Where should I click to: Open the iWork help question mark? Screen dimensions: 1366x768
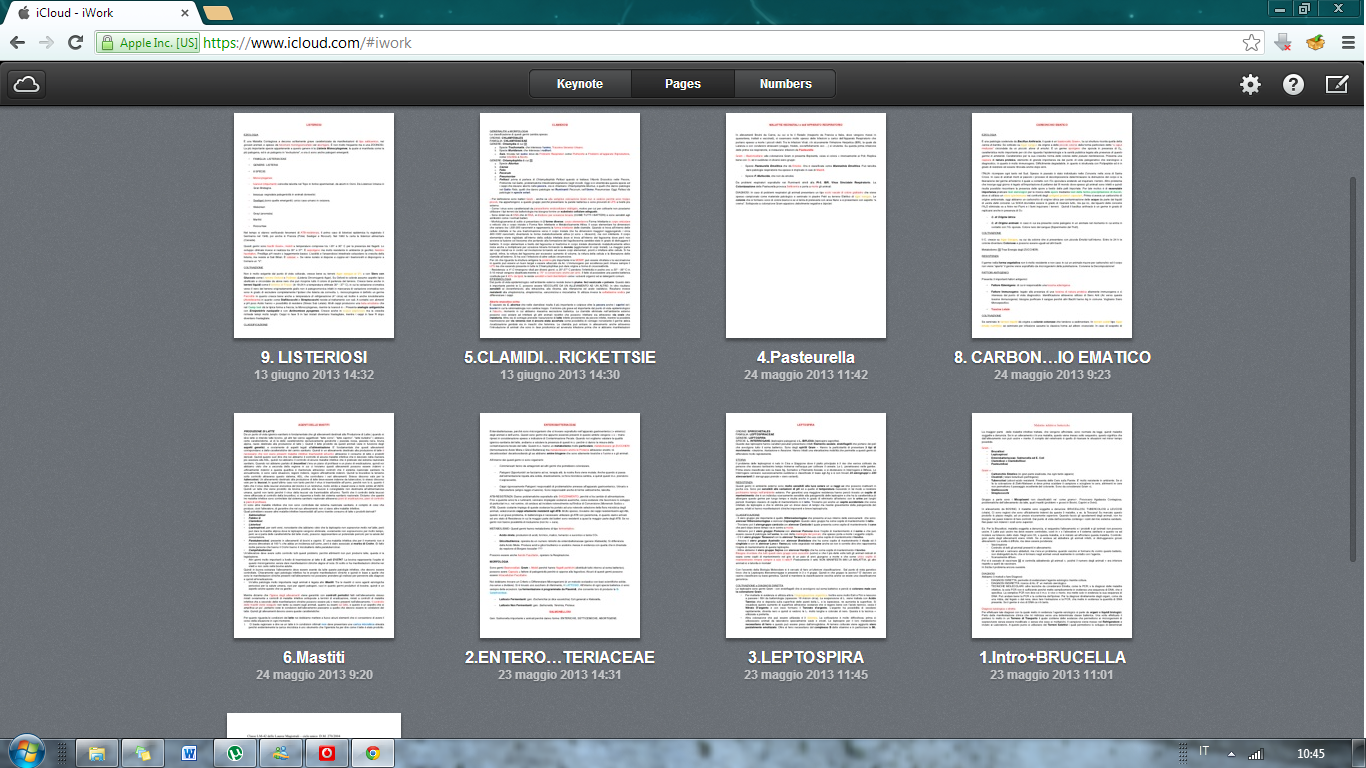[1294, 84]
